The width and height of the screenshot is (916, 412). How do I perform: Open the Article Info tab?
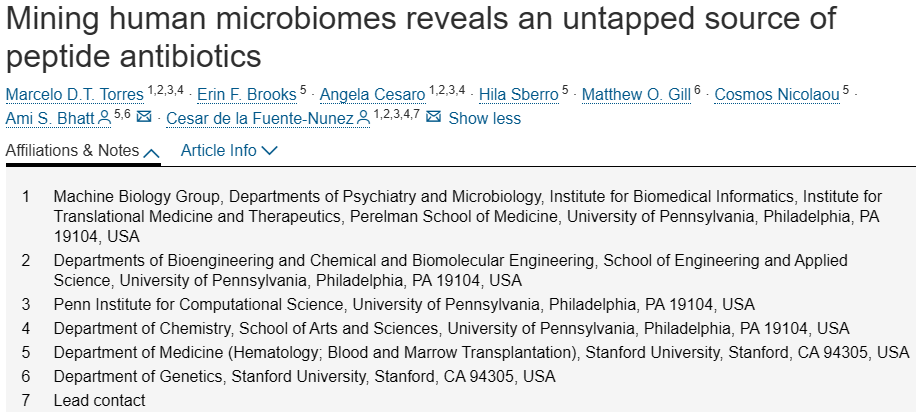click(x=229, y=151)
